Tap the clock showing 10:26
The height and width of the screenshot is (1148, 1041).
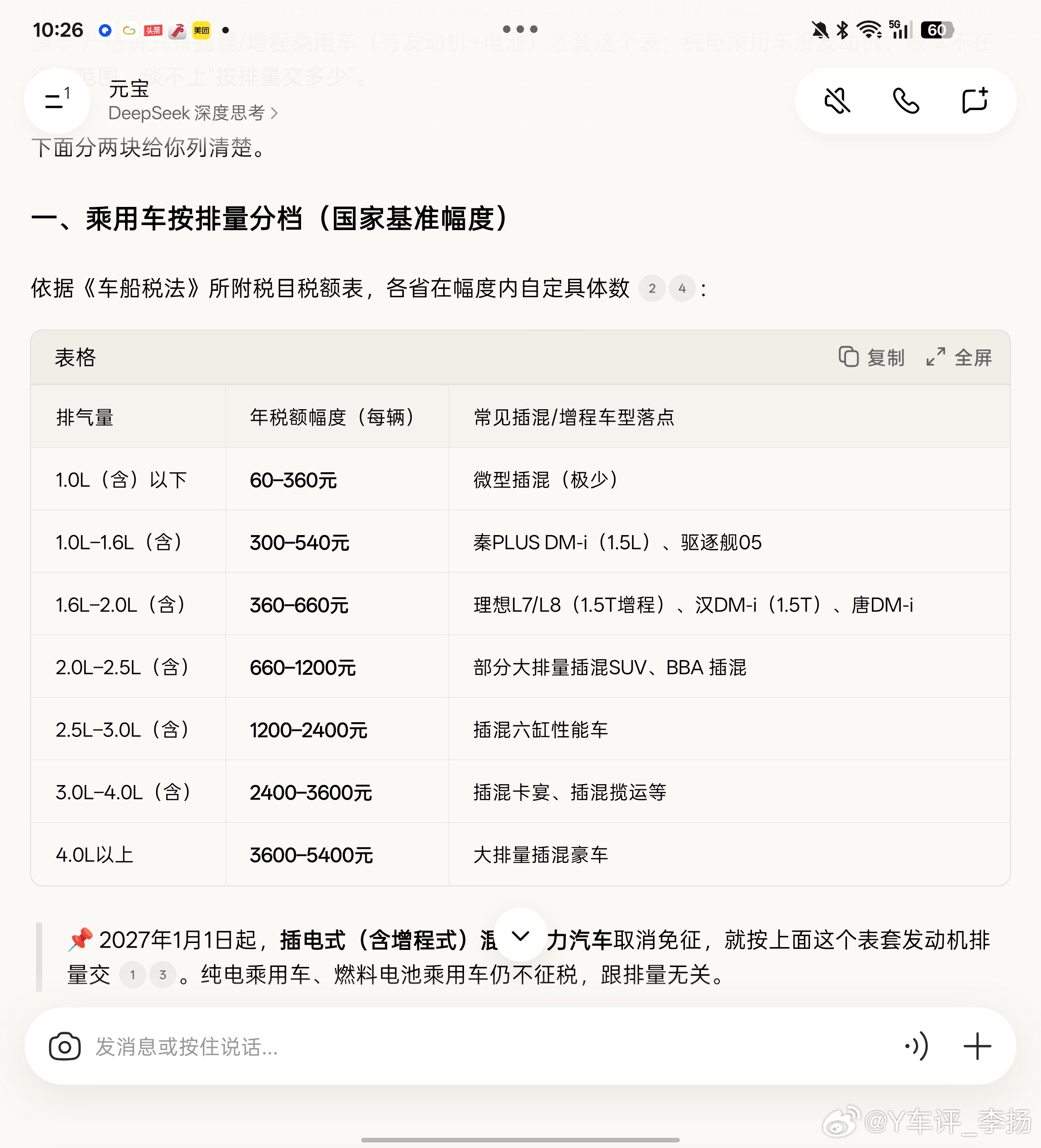[57, 30]
